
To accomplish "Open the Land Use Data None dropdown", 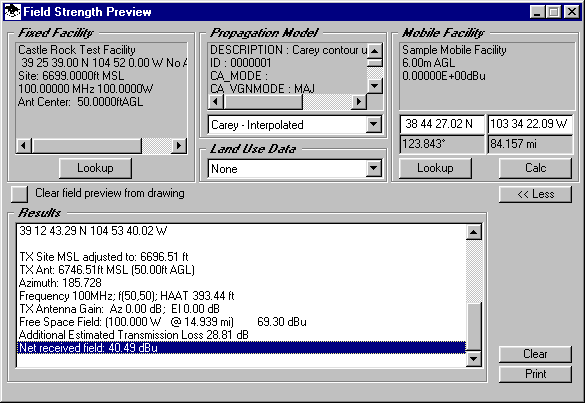I will (373, 169).
